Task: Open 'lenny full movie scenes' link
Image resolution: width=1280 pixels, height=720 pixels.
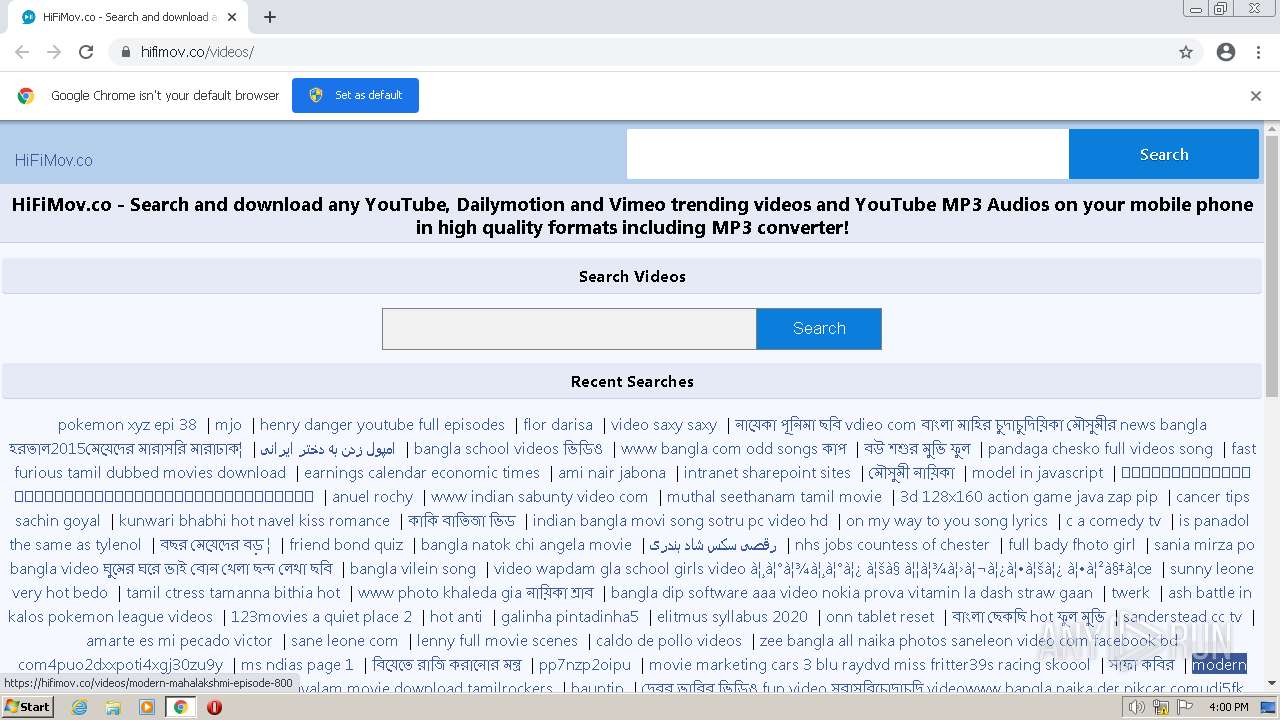Action: [x=497, y=641]
